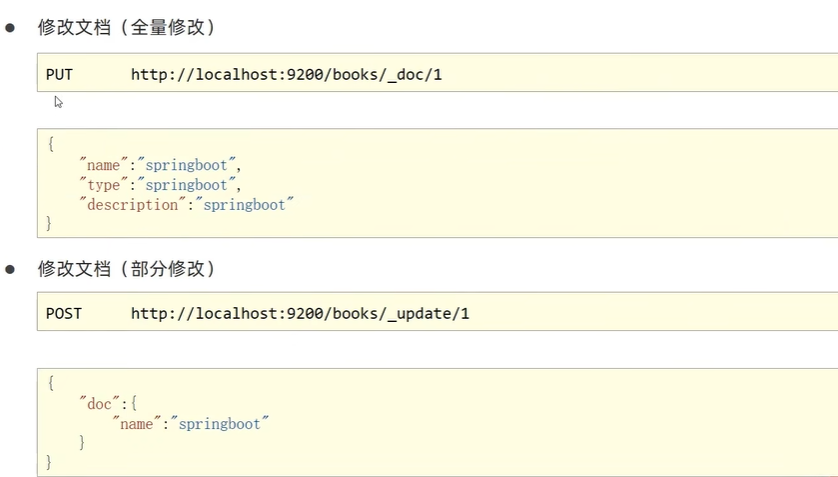Image resolution: width=838 pixels, height=477 pixels.
Task: Click the 修改文档（全量修改） heading
Action: [126, 28]
